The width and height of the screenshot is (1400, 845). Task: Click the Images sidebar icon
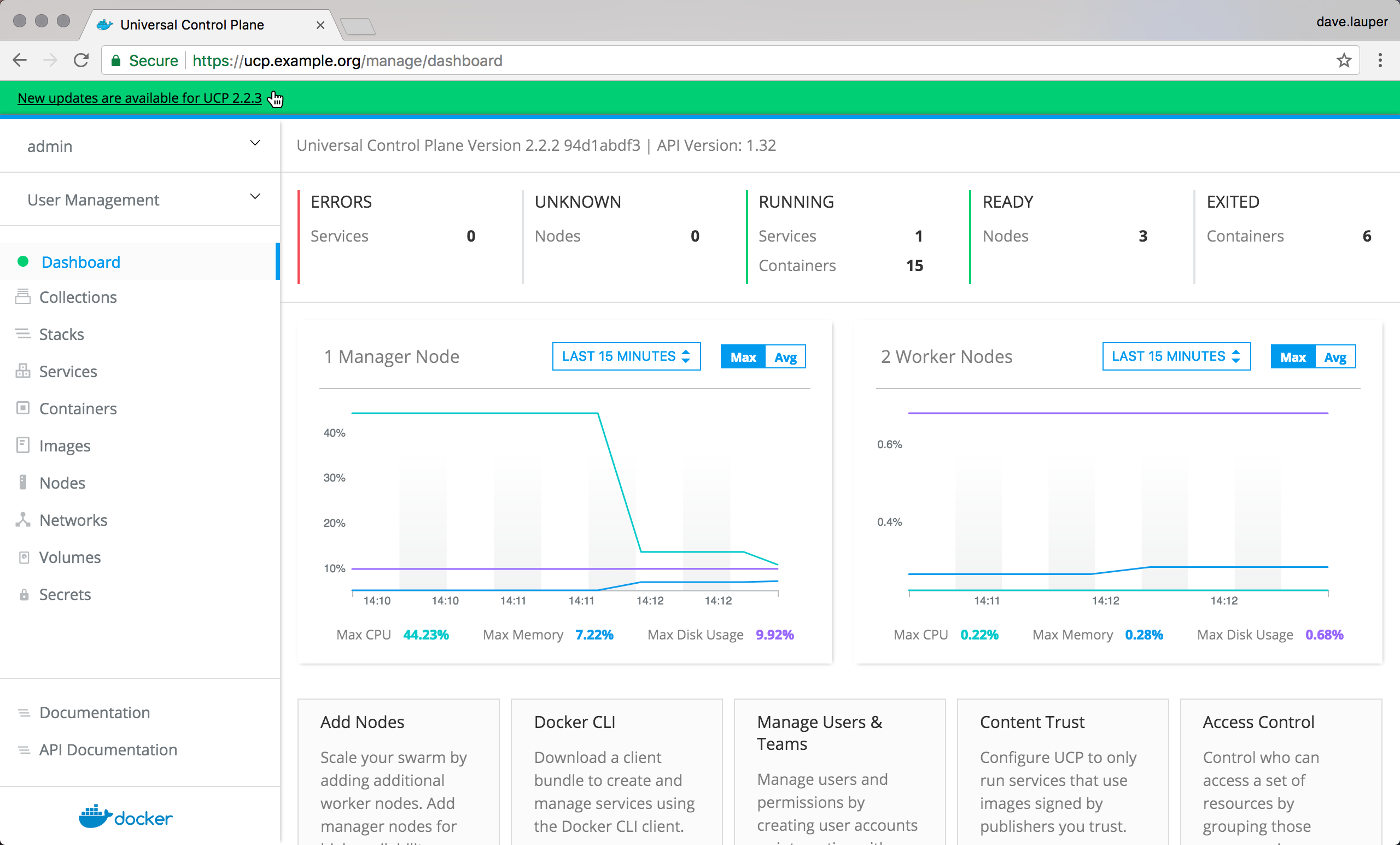tap(23, 445)
